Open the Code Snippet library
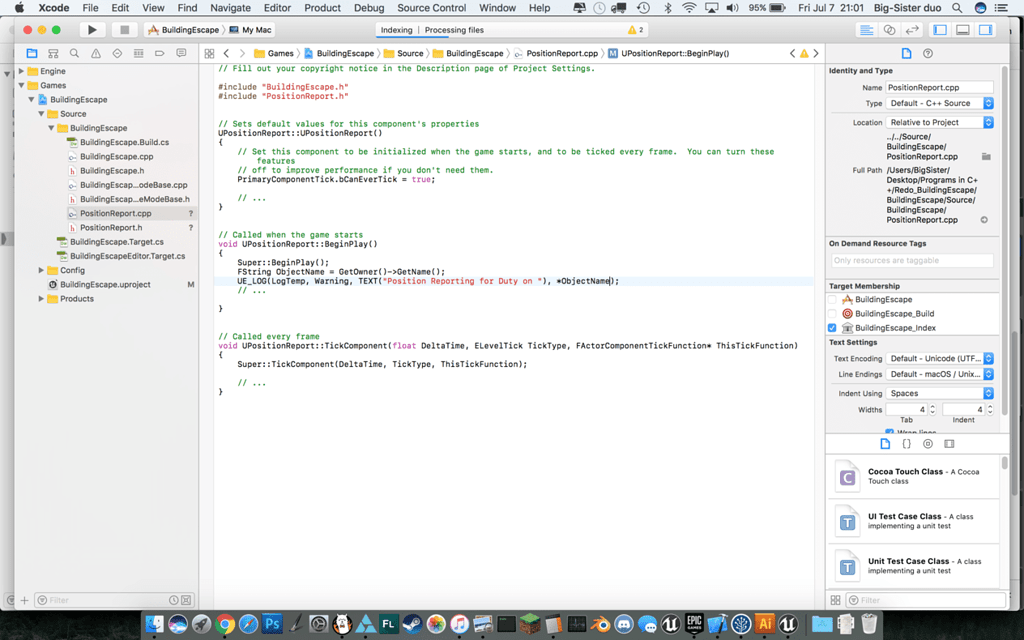1024x640 pixels. (906, 443)
